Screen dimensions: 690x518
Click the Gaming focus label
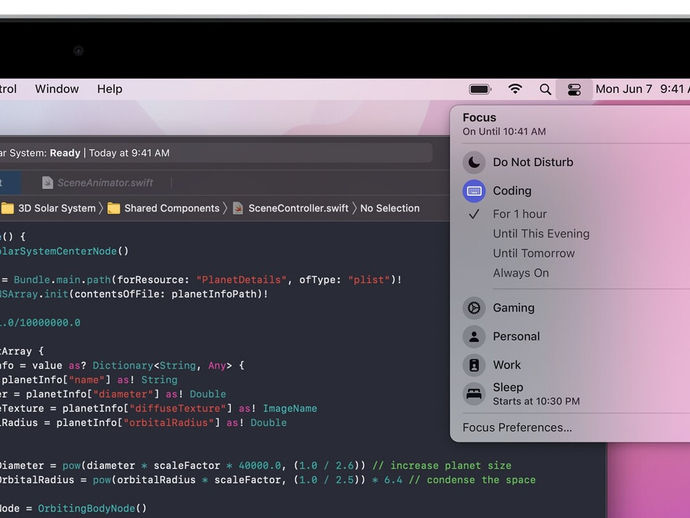pos(514,308)
